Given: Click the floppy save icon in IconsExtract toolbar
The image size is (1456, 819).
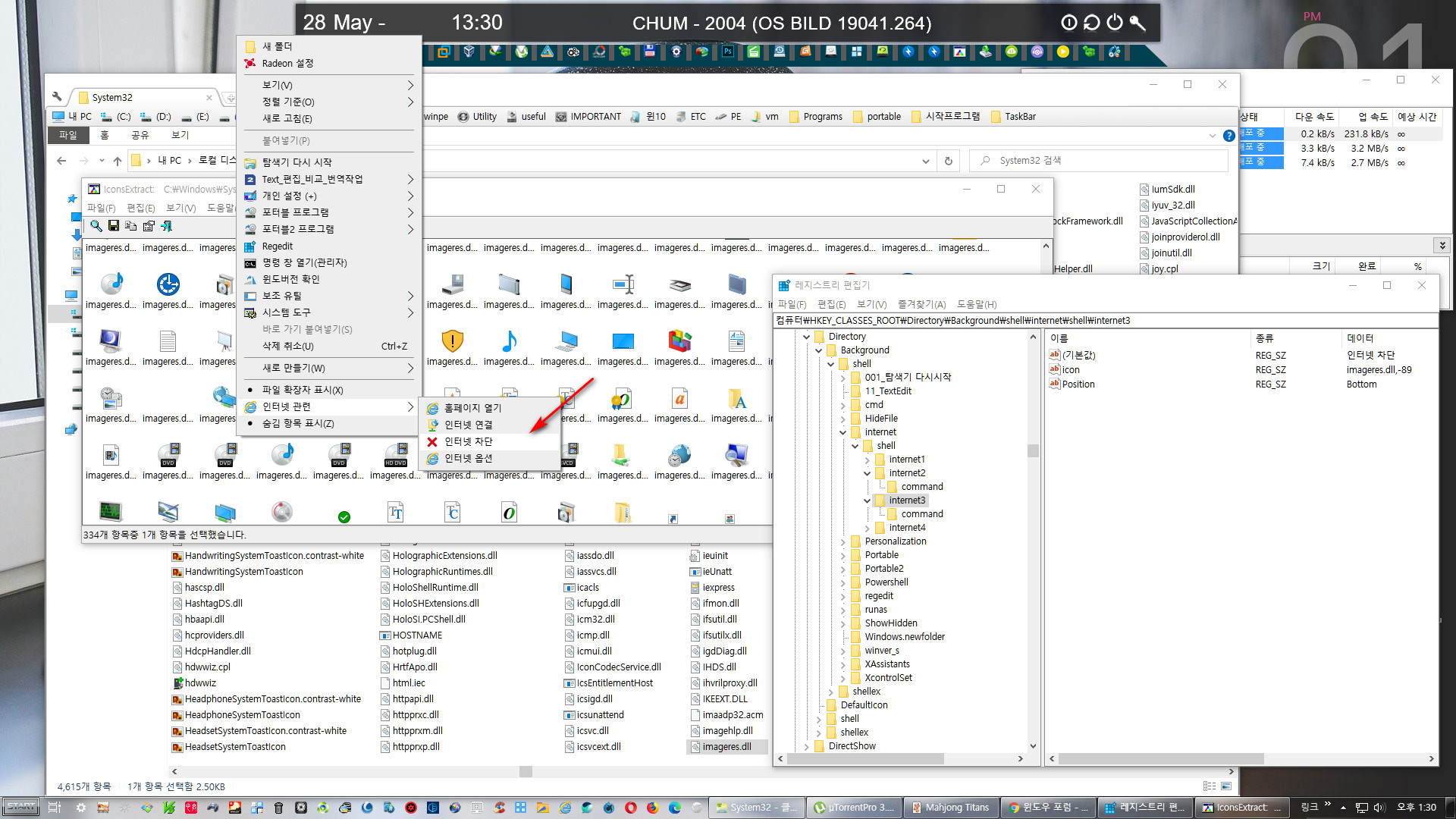Looking at the screenshot, I should [114, 226].
